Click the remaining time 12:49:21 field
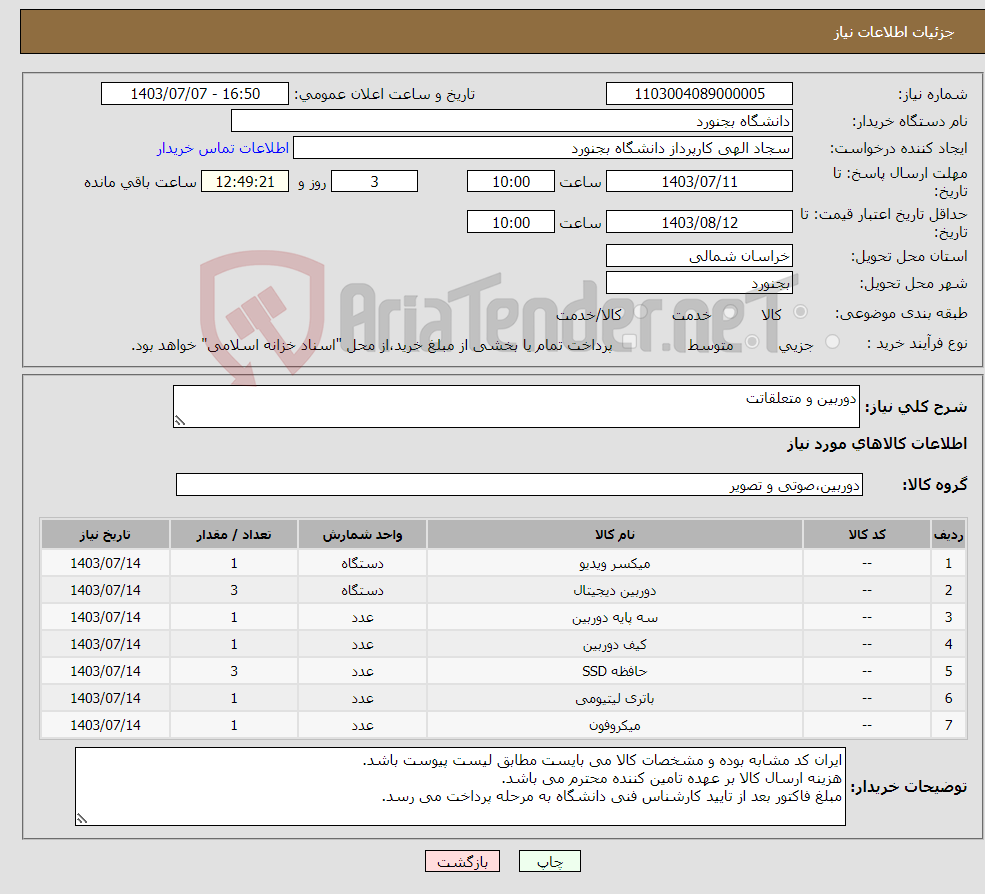The width and height of the screenshot is (985, 894). click(x=245, y=182)
